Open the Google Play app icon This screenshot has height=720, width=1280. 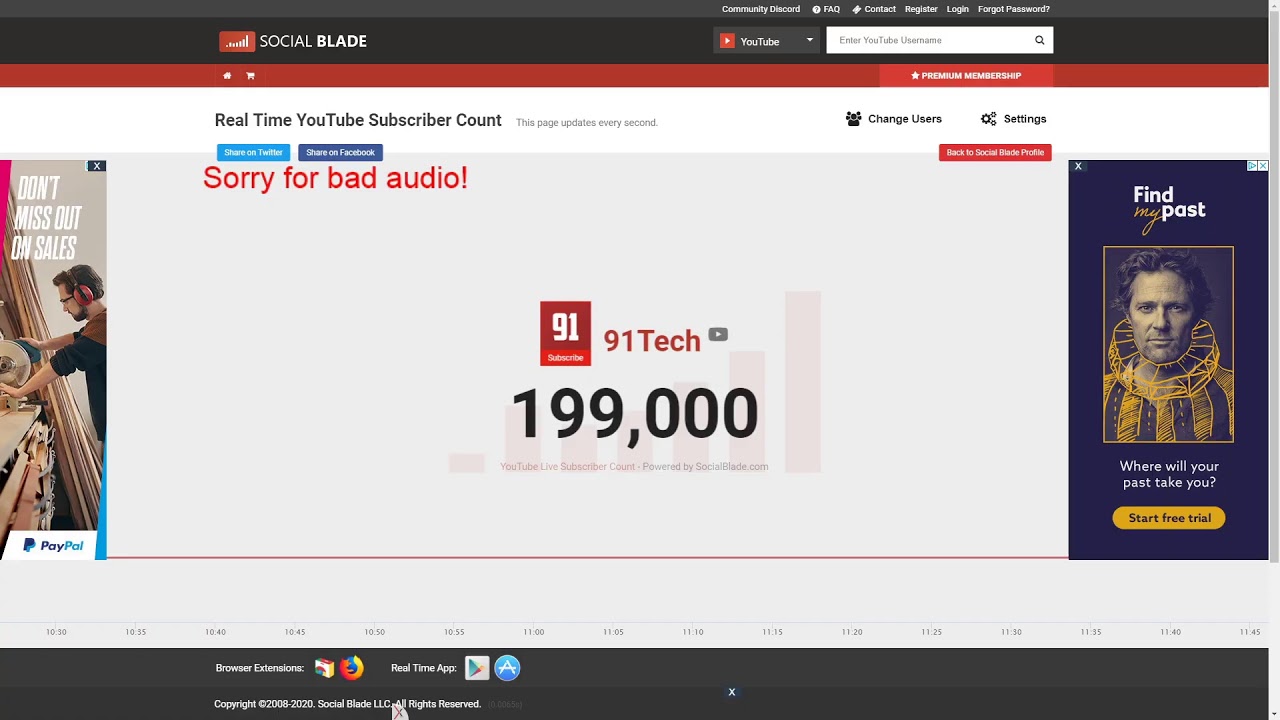pyautogui.click(x=477, y=668)
